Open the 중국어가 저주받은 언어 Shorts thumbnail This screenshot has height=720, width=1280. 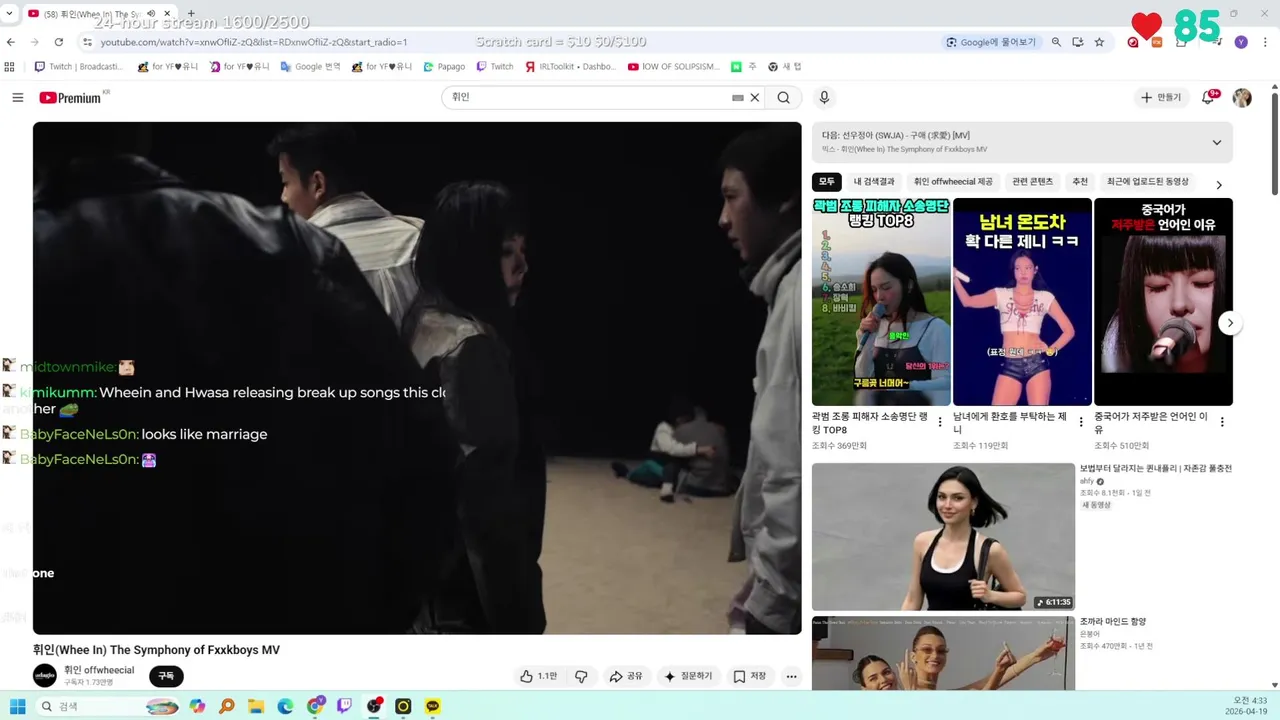1163,301
